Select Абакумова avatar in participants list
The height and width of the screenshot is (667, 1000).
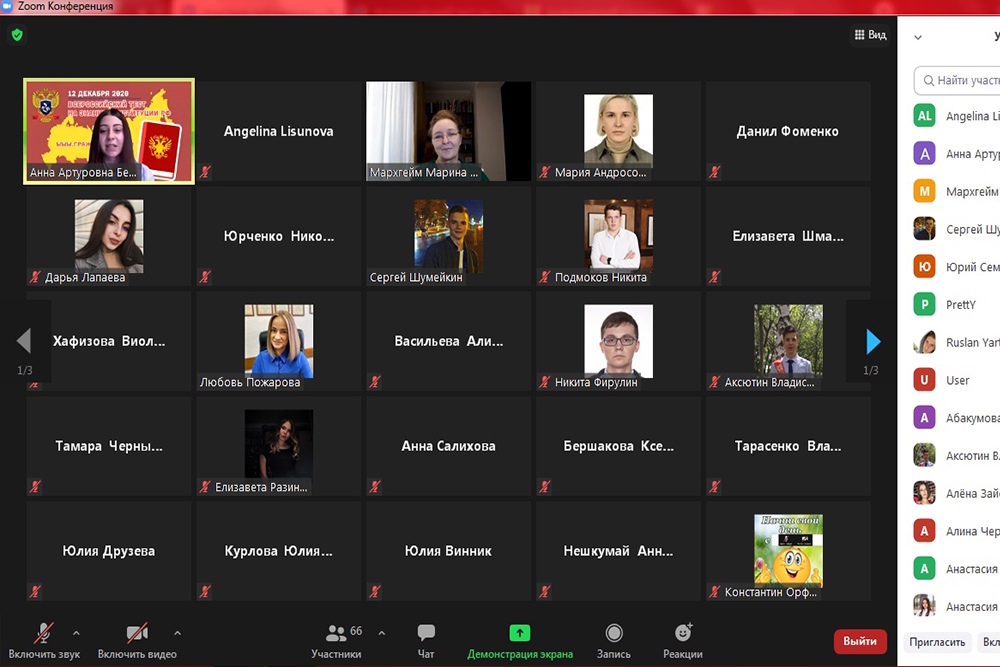[x=925, y=418]
